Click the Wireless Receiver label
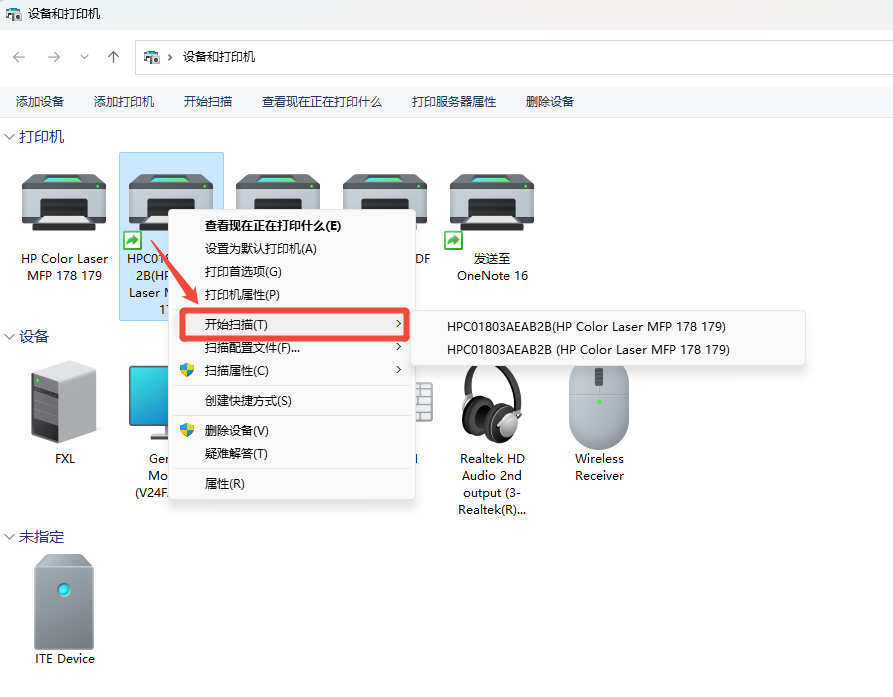This screenshot has width=893, height=697. tap(599, 467)
